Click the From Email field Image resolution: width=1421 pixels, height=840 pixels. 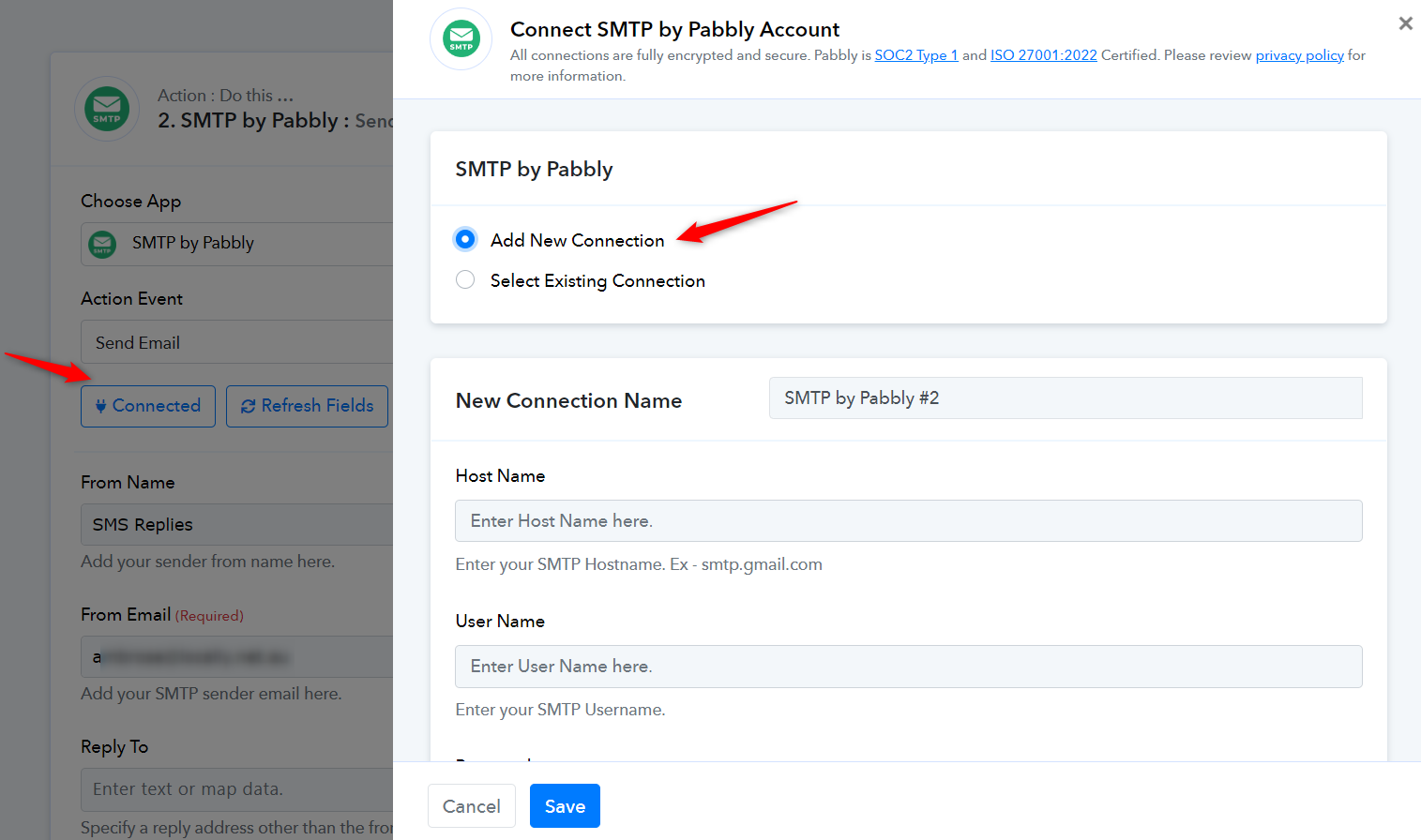coord(237,657)
